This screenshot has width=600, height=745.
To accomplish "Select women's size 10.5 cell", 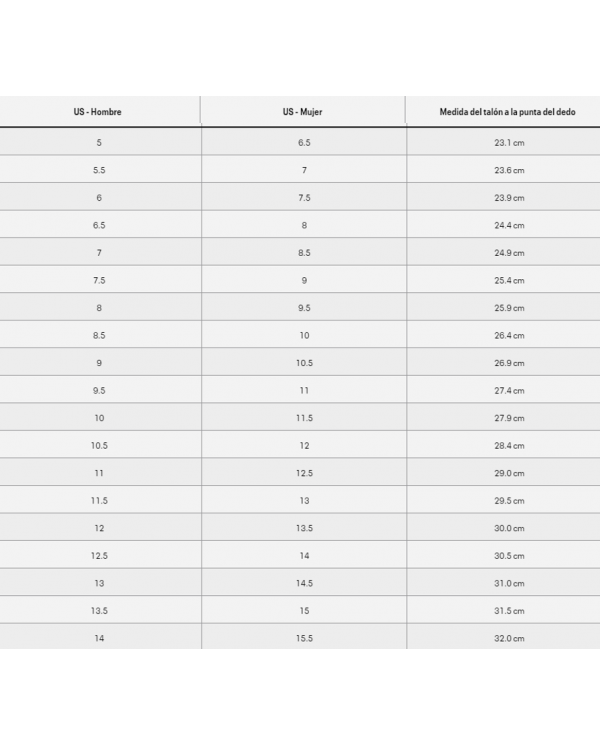I will coord(304,362).
